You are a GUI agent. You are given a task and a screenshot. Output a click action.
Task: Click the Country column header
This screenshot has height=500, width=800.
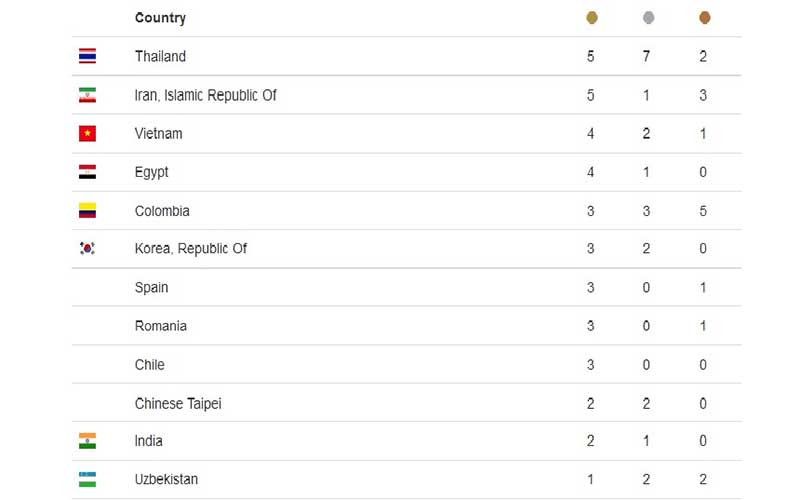click(x=160, y=18)
